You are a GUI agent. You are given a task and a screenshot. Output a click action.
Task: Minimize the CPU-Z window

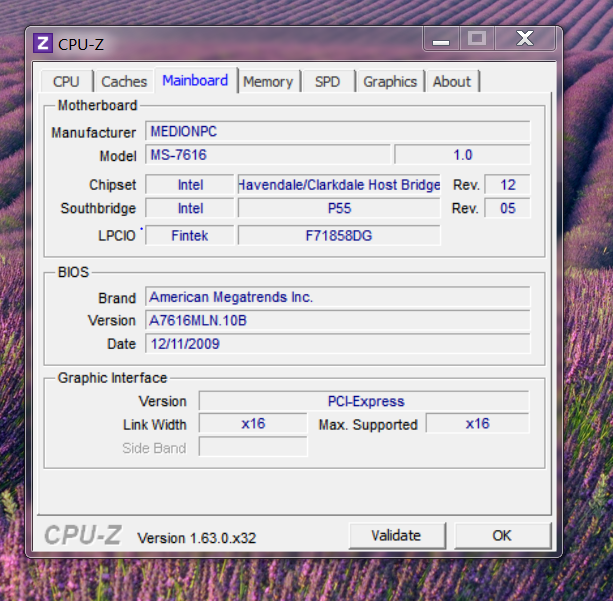pyautogui.click(x=441, y=38)
